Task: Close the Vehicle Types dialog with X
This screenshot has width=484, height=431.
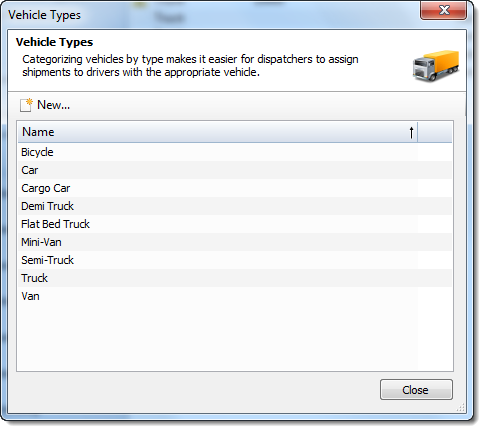Action: (x=443, y=10)
